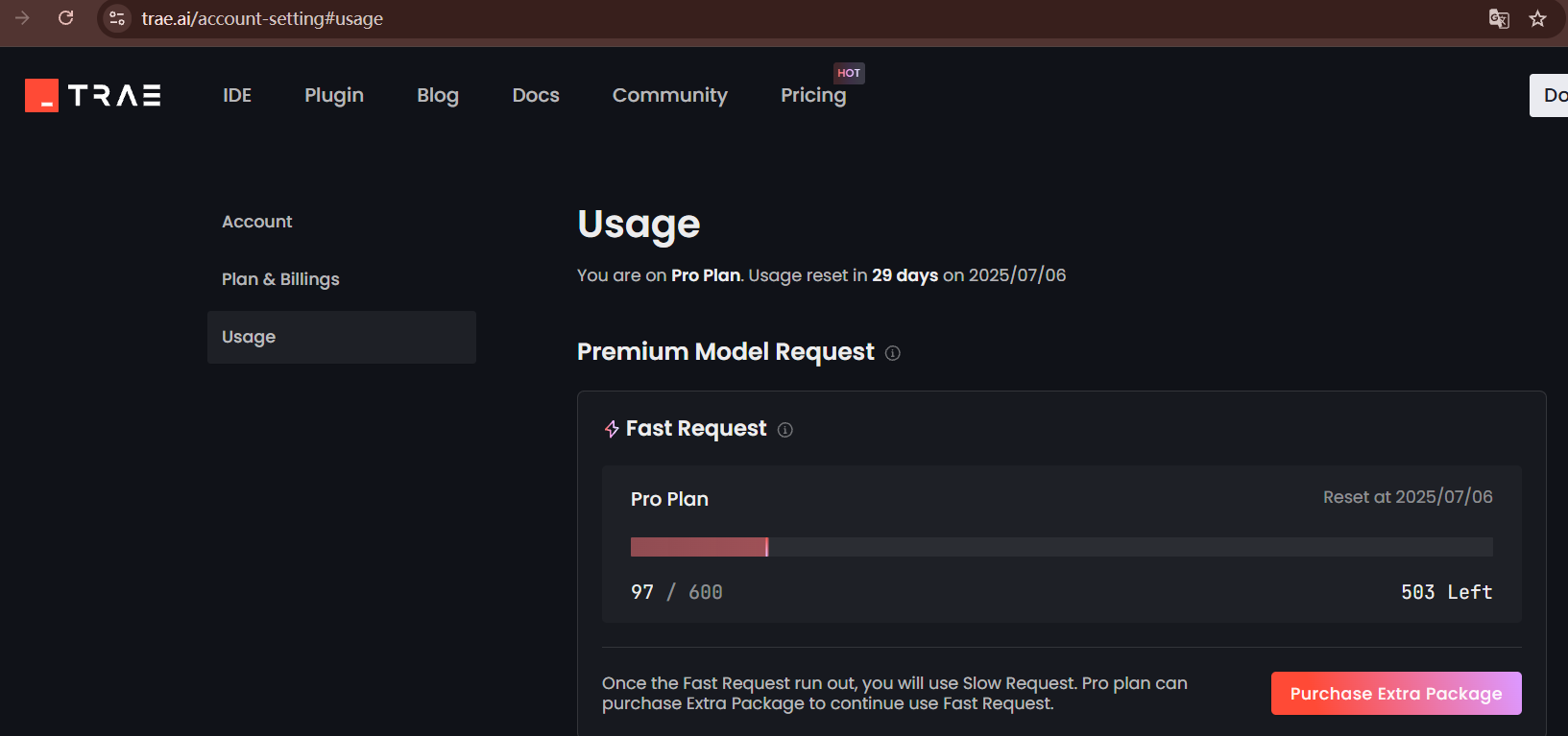Screen dimensions: 1568x736
Task: Go forward with the browser arrow
Action: tap(22, 18)
